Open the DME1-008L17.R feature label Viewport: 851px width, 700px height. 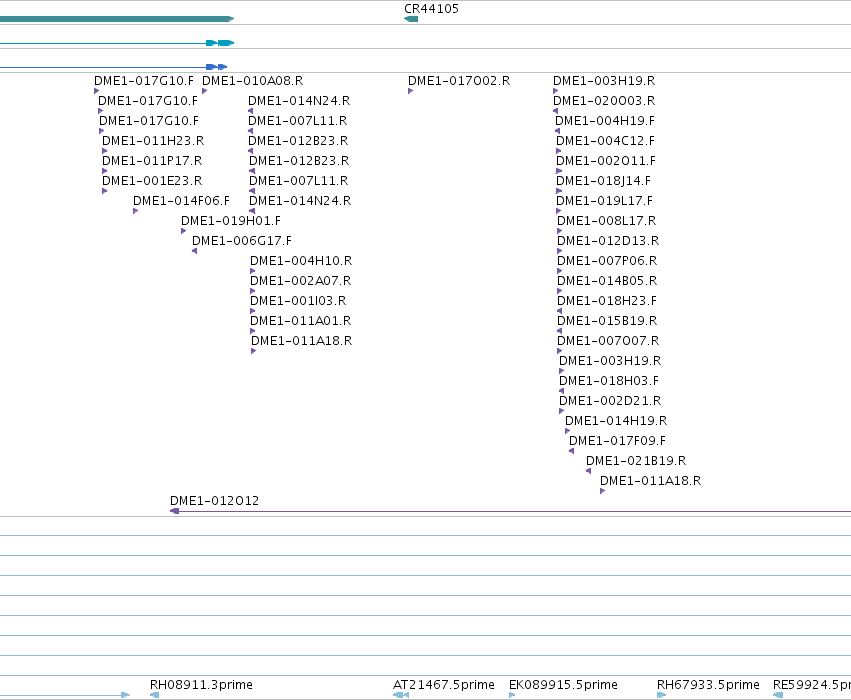[607, 221]
